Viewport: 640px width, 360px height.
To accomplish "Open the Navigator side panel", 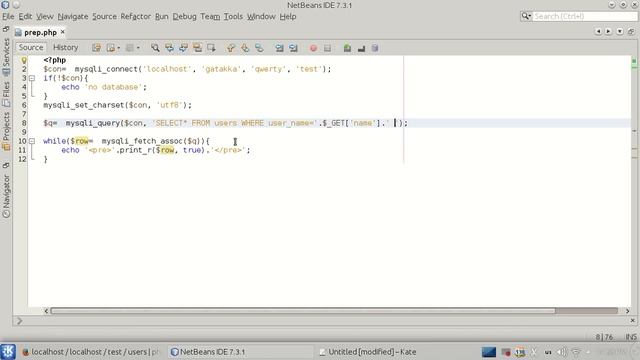I will coord(6,196).
